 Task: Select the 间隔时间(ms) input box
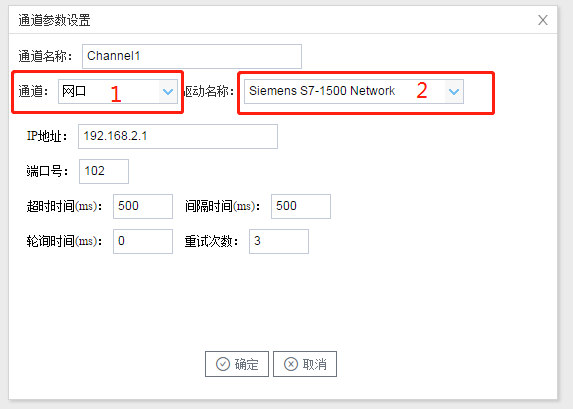tap(301, 207)
